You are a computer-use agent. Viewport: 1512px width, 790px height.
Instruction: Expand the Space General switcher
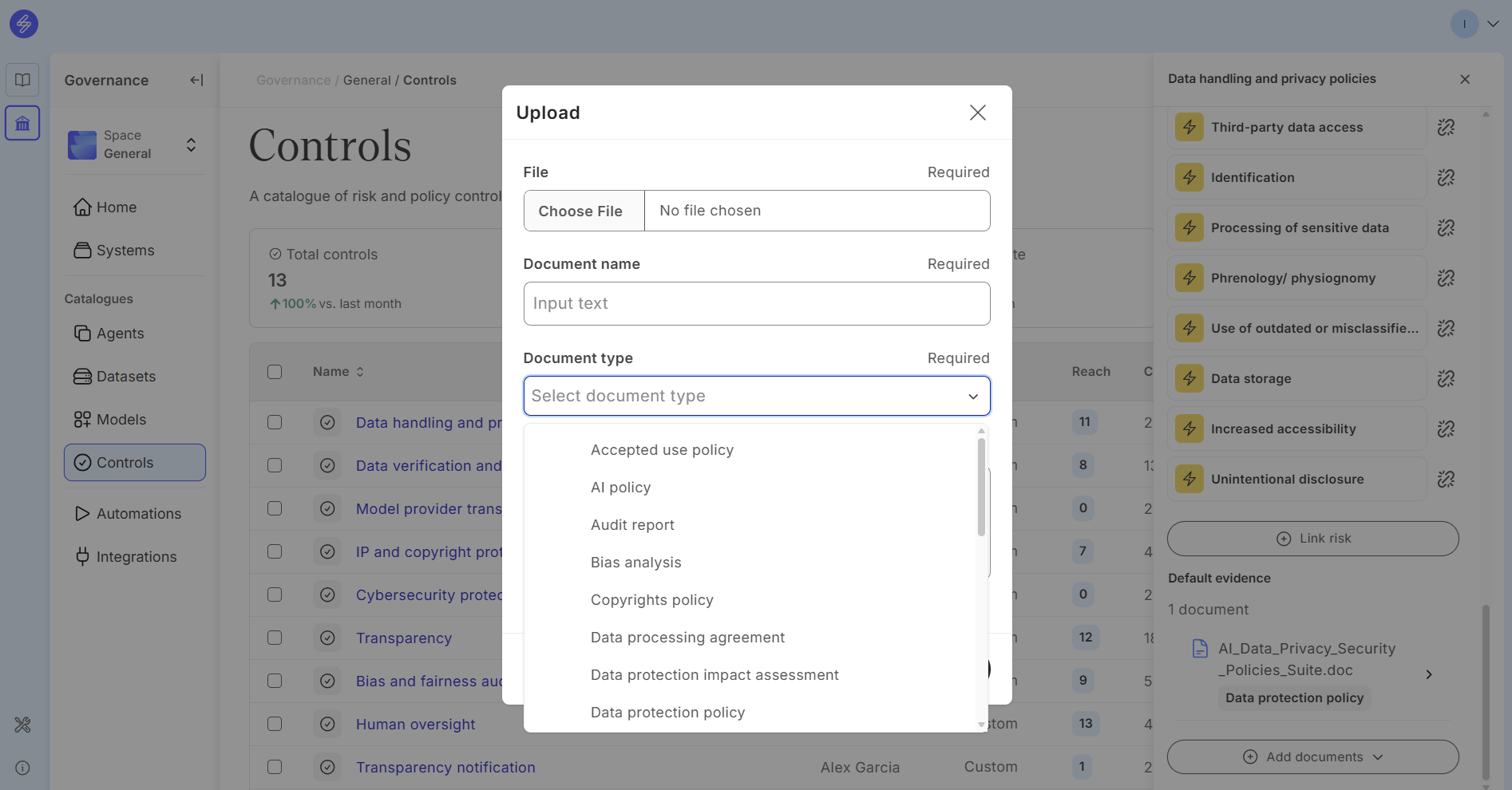point(191,144)
